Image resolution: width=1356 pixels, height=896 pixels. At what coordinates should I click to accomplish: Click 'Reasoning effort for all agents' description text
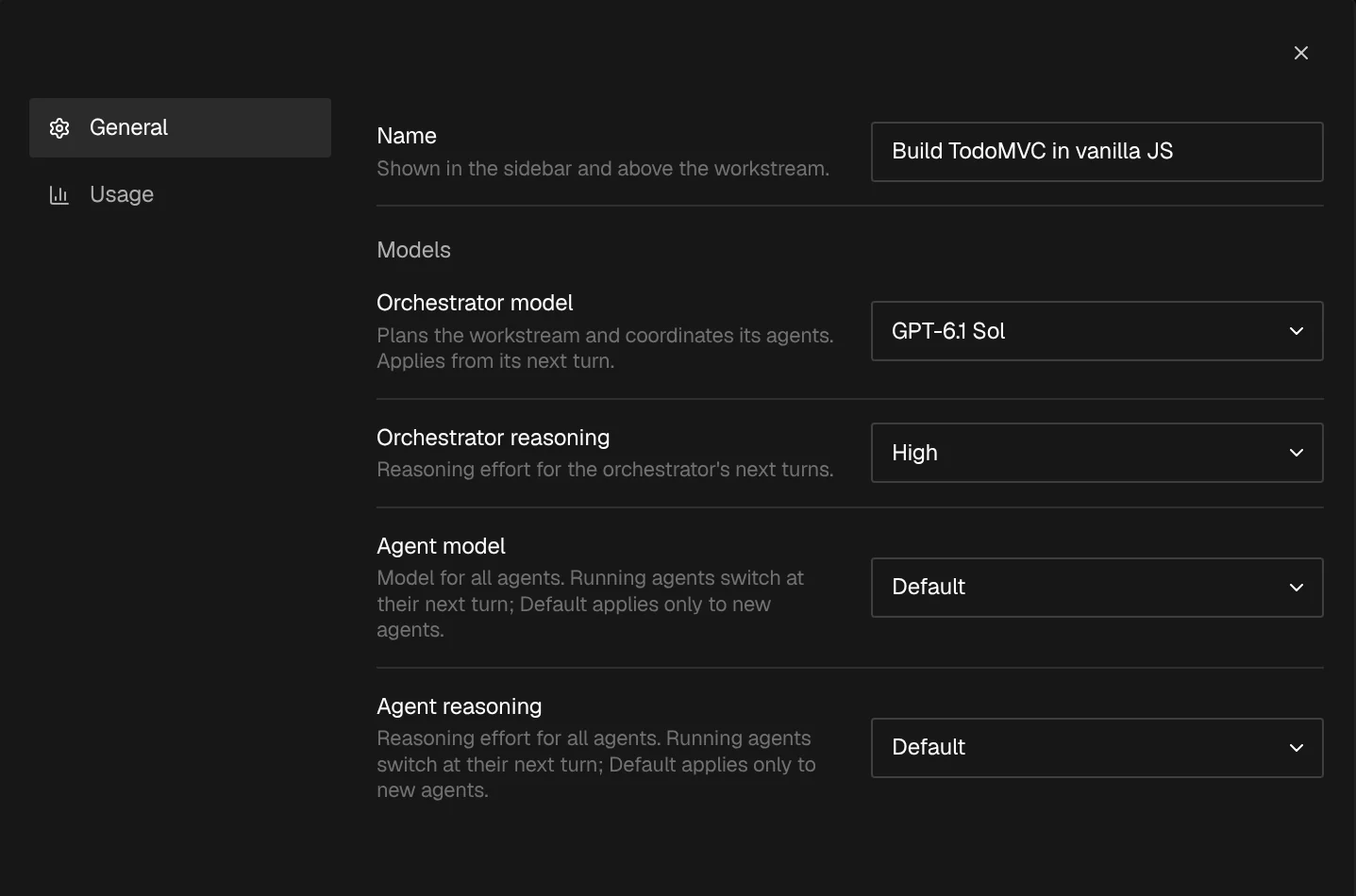point(595,764)
